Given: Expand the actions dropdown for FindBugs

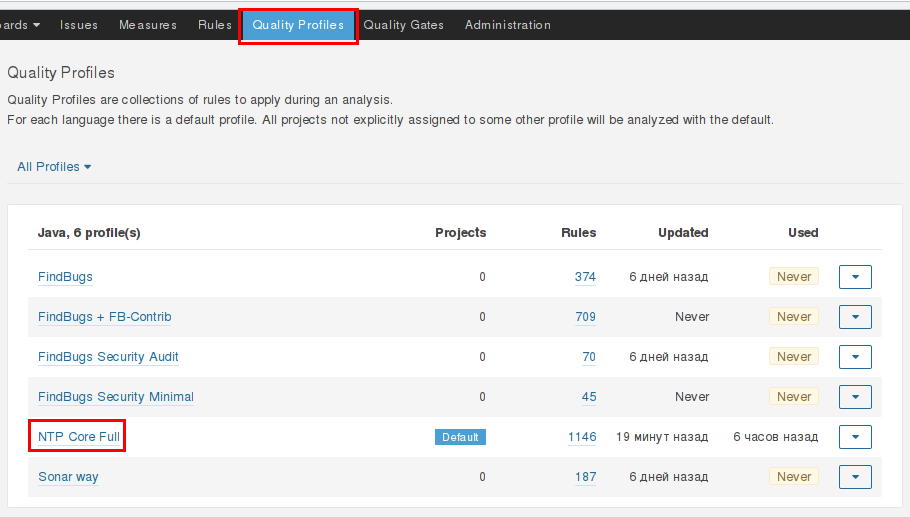Looking at the screenshot, I should coord(855,277).
